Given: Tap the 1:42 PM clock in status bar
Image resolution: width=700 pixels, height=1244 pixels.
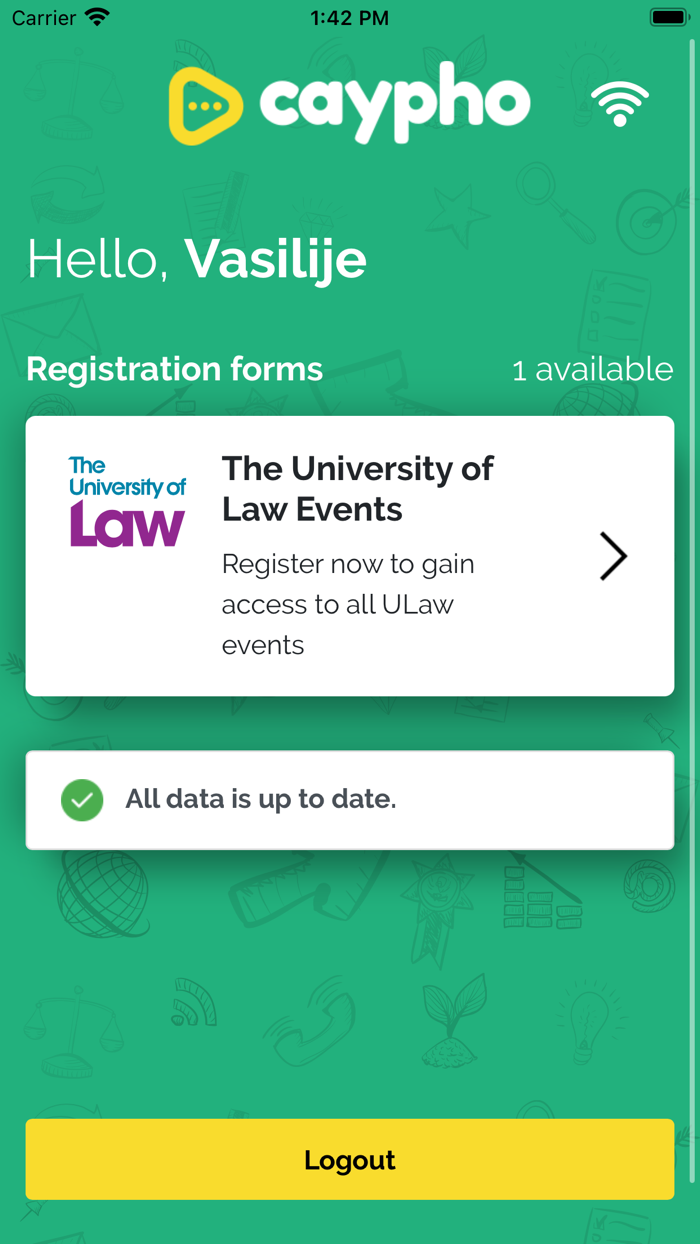Looking at the screenshot, I should click(x=349, y=18).
